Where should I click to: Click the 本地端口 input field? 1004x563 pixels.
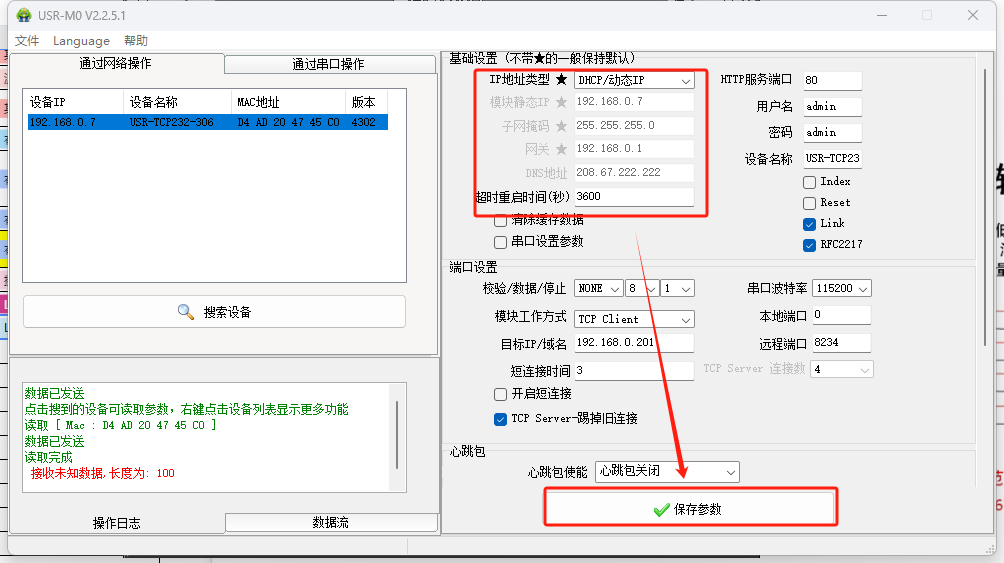tap(841, 315)
